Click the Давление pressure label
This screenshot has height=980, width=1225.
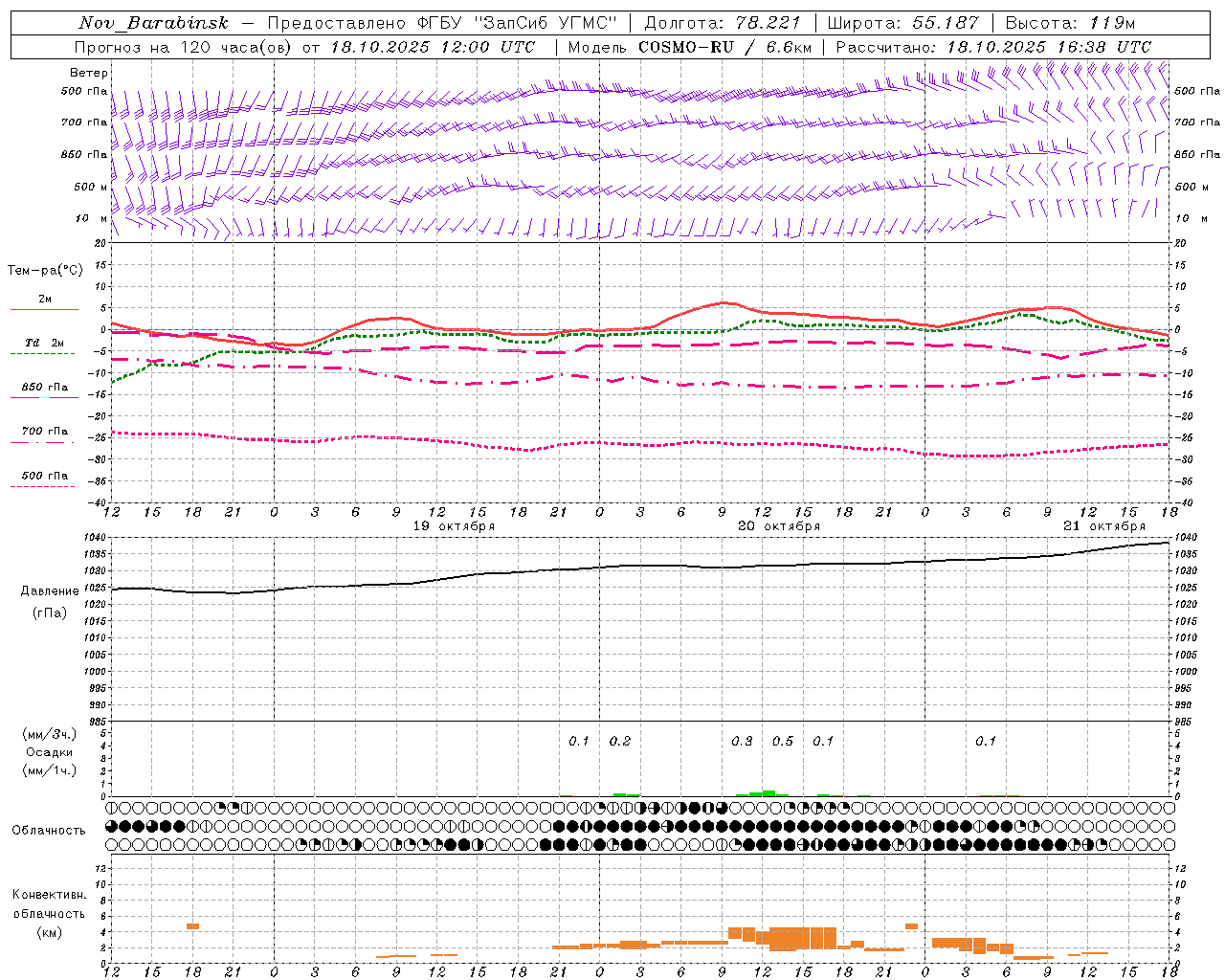(50, 591)
